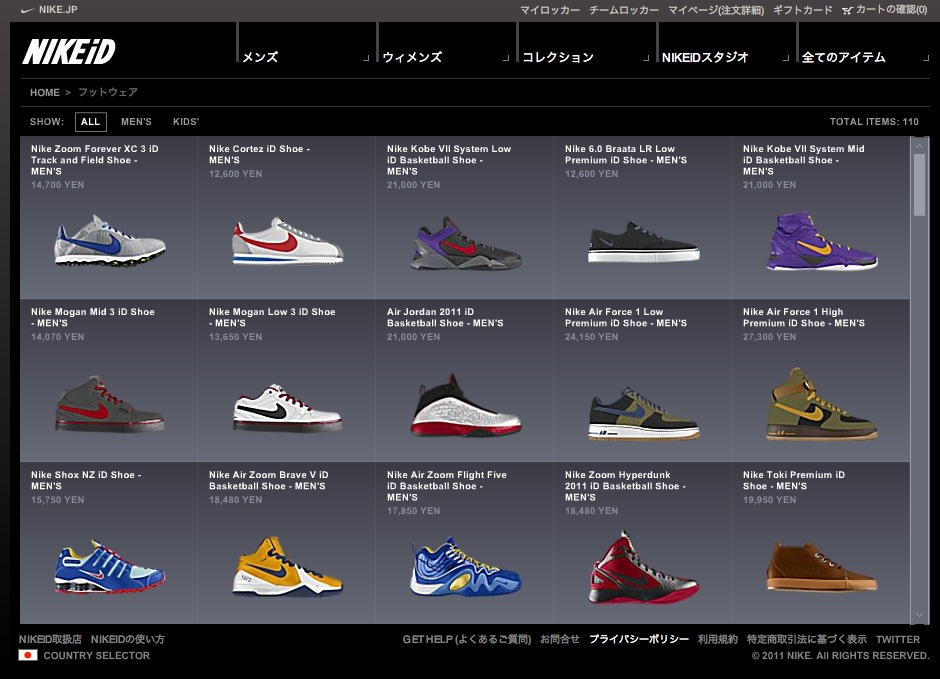The image size is (940, 679).
Task: Open the Nike Toki Premium iD shoe image
Action: click(821, 567)
